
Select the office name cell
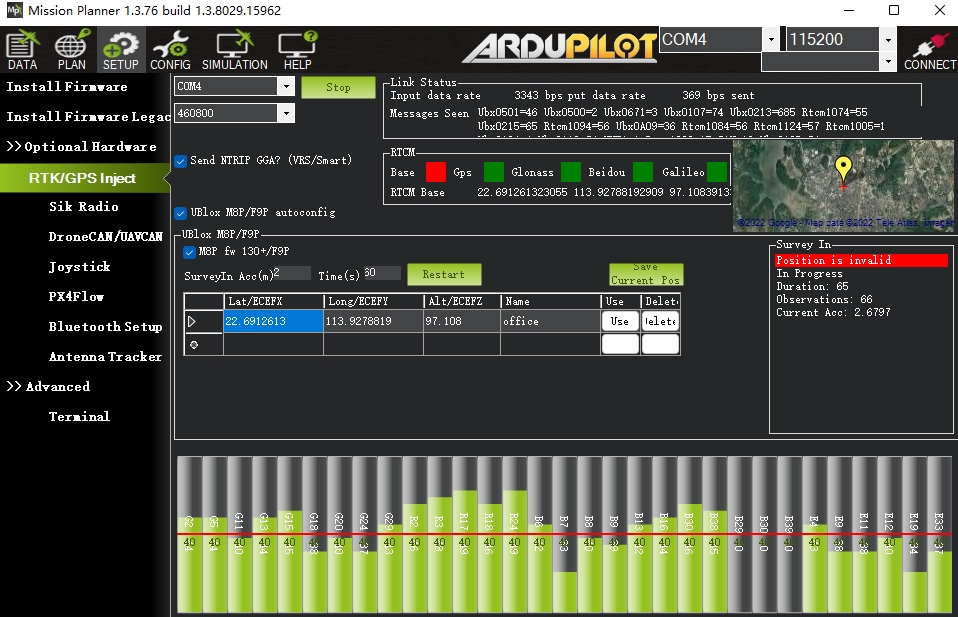pyautogui.click(x=550, y=321)
